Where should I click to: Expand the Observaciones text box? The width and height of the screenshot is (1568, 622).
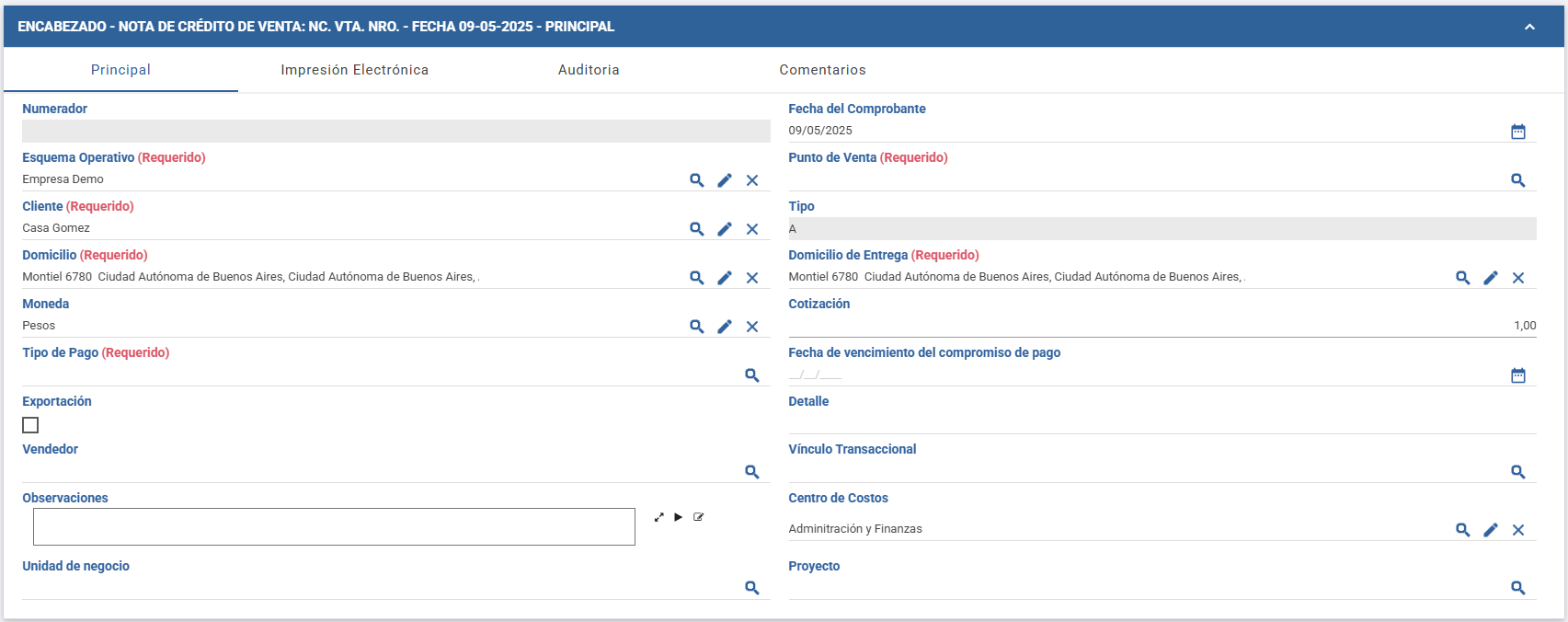658,517
